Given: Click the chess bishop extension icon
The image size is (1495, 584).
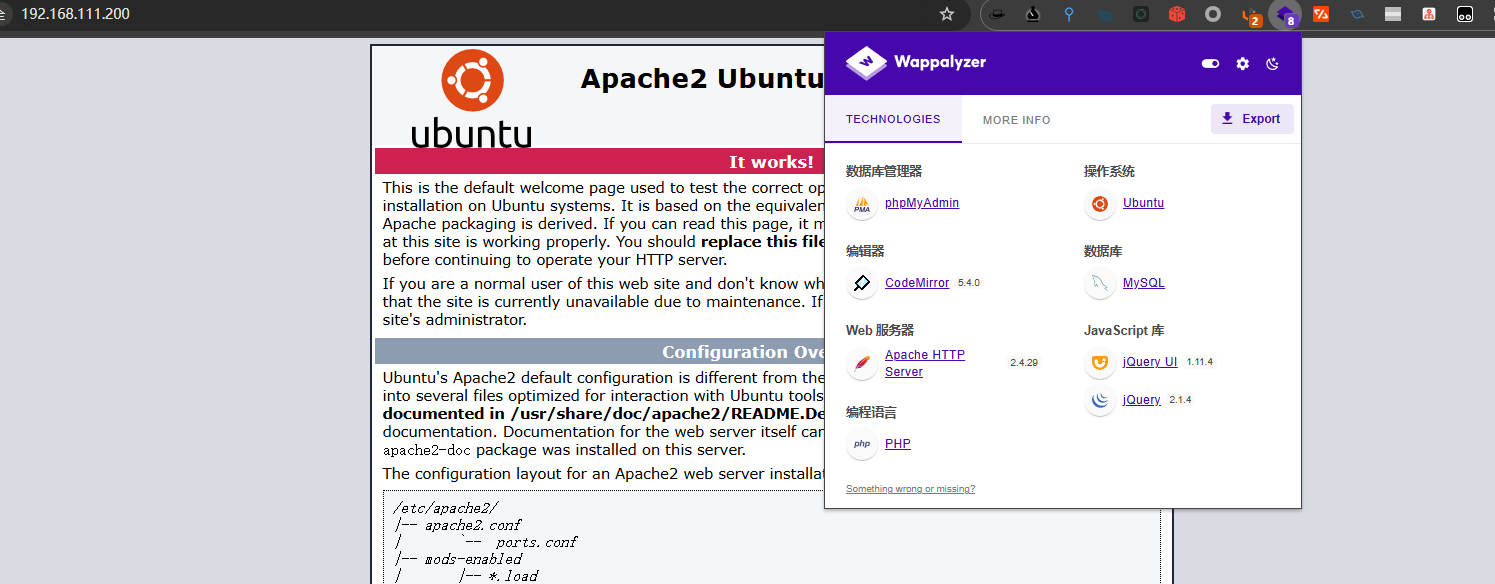Looking at the screenshot, I should click(1033, 14).
